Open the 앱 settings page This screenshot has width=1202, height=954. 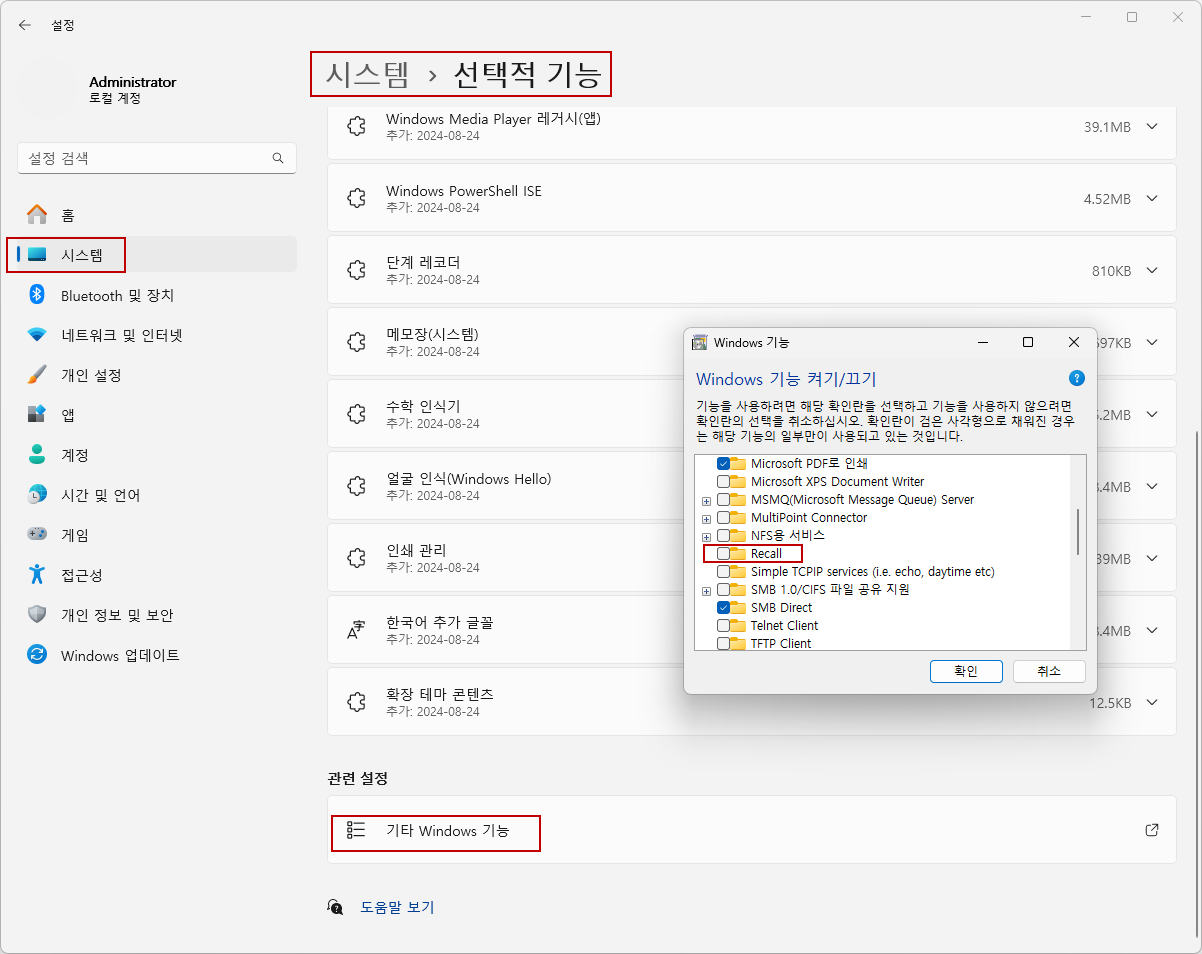[x=157, y=415]
